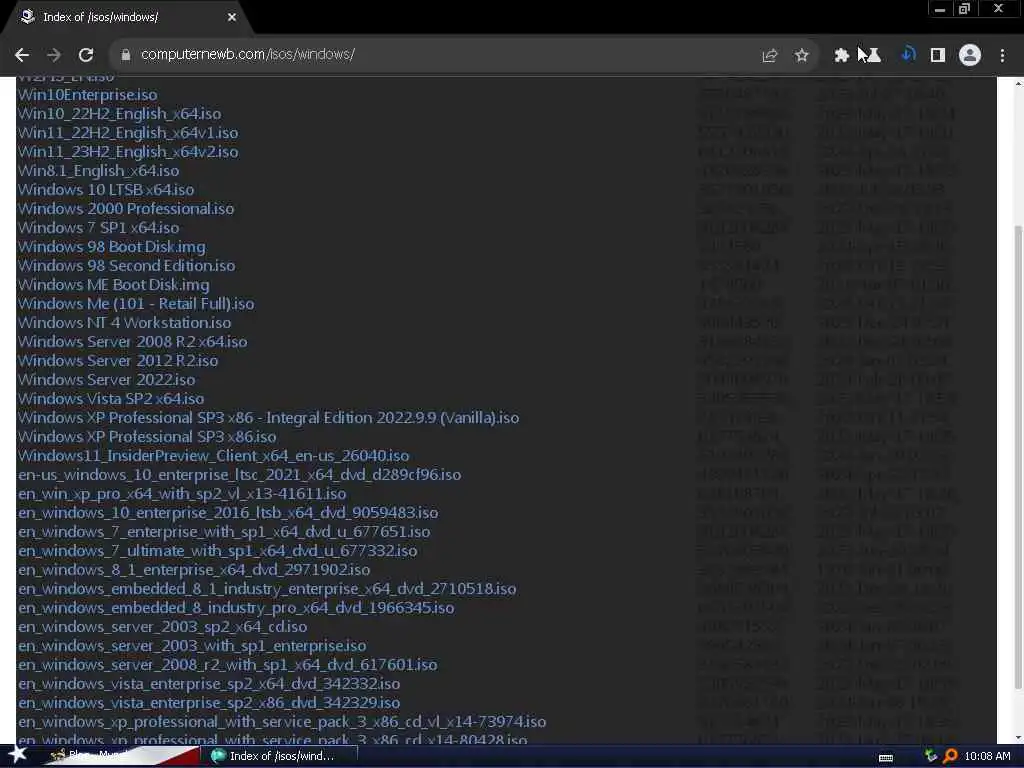This screenshot has height=768, width=1024.
Task: Open Windows NT 4 Workstation.iso
Action: tap(124, 323)
